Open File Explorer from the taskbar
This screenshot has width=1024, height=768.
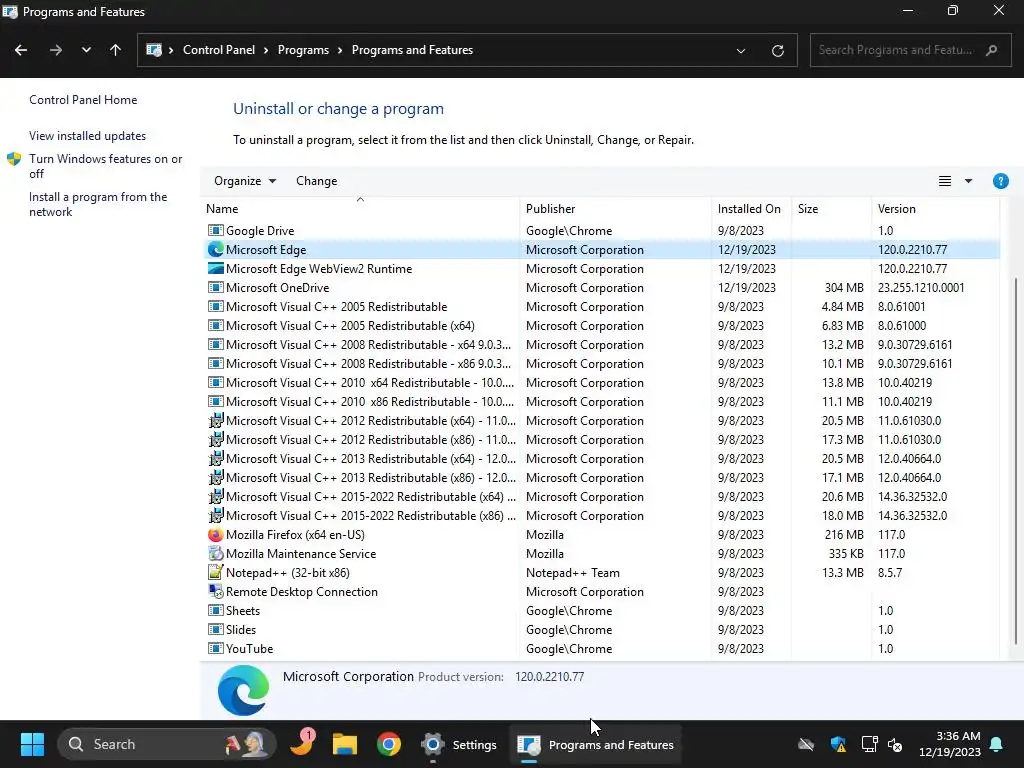point(345,744)
